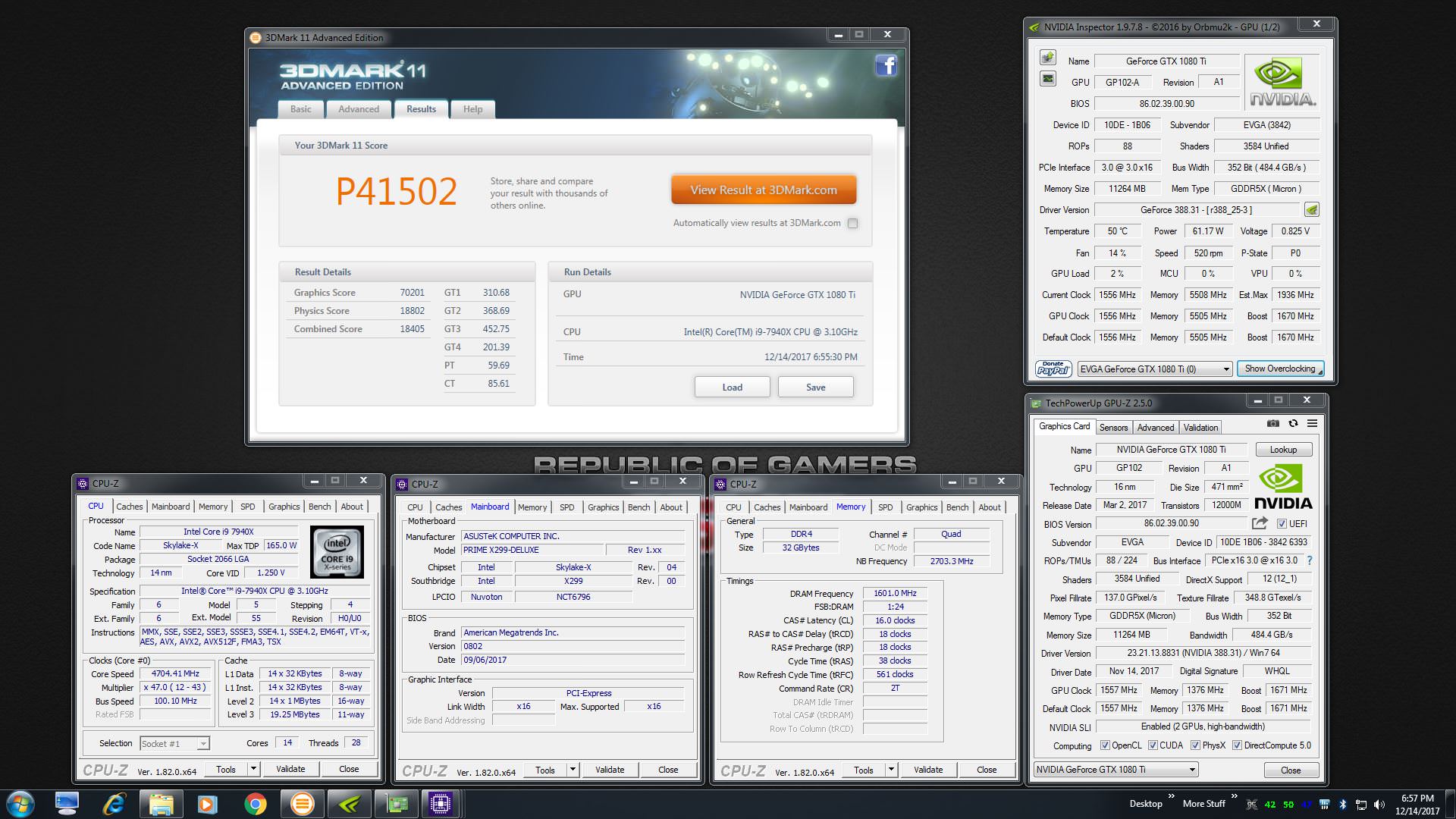Click the monitor graph icon in NVIDIA Inspector
Screen dimensions: 1456x819
point(1047,78)
